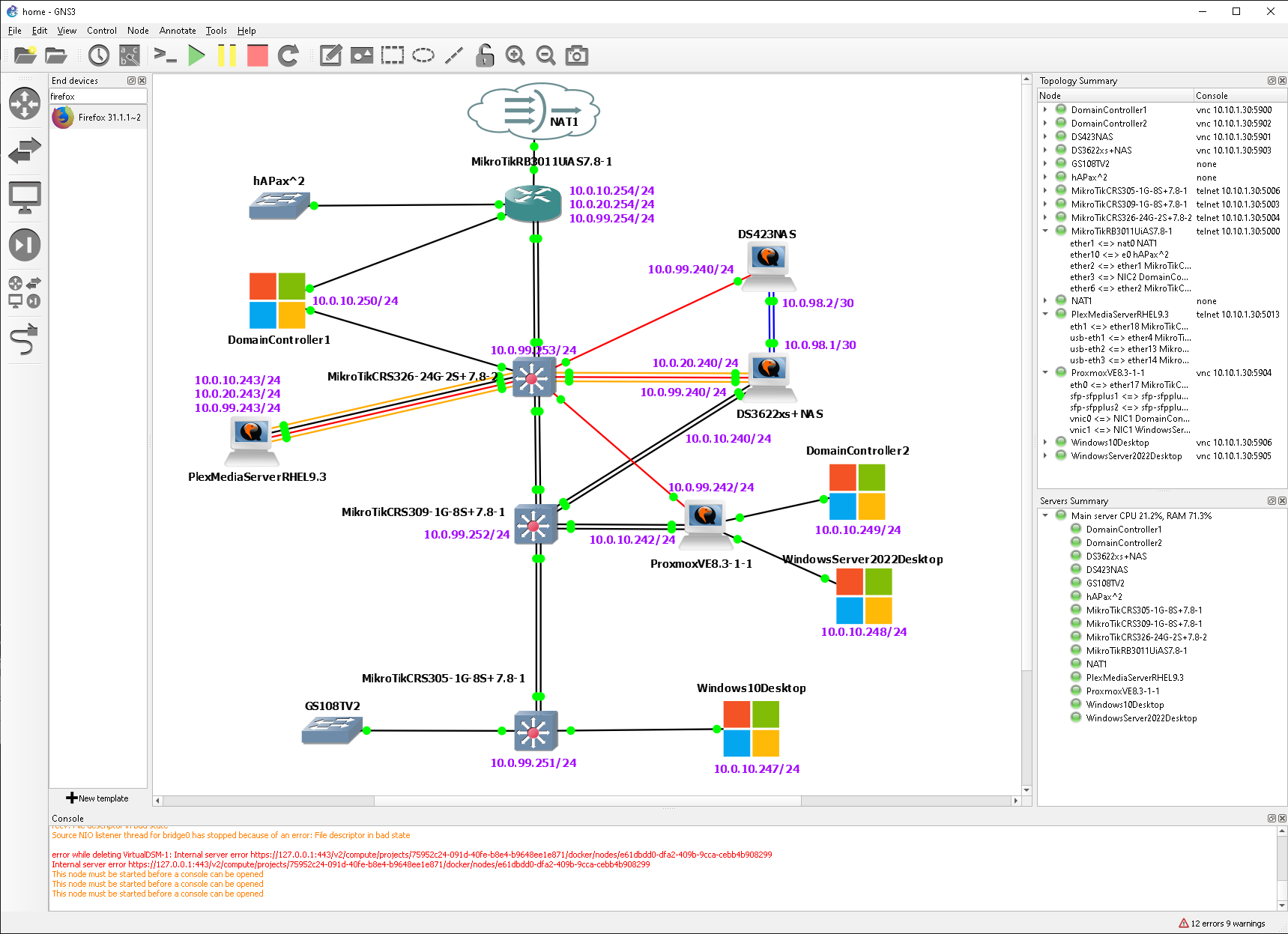Select the Firefox 31.1.1~2 device template

point(98,118)
